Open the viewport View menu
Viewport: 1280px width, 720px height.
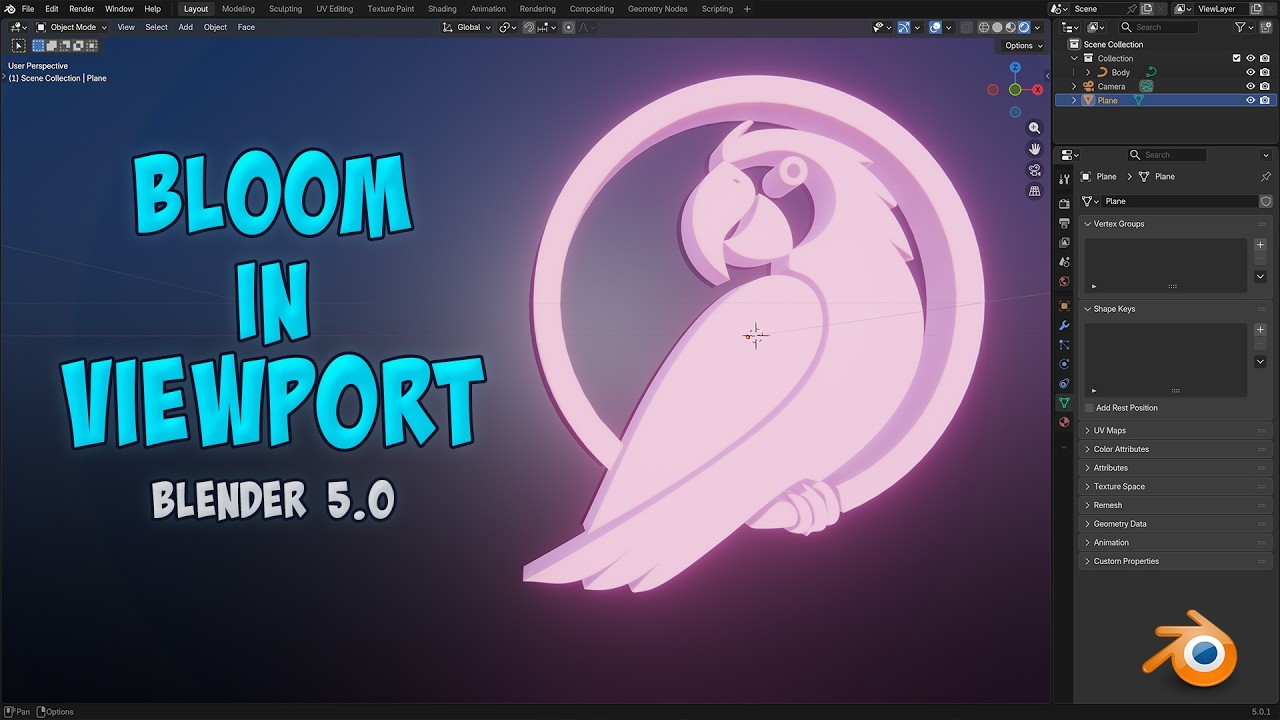point(126,27)
